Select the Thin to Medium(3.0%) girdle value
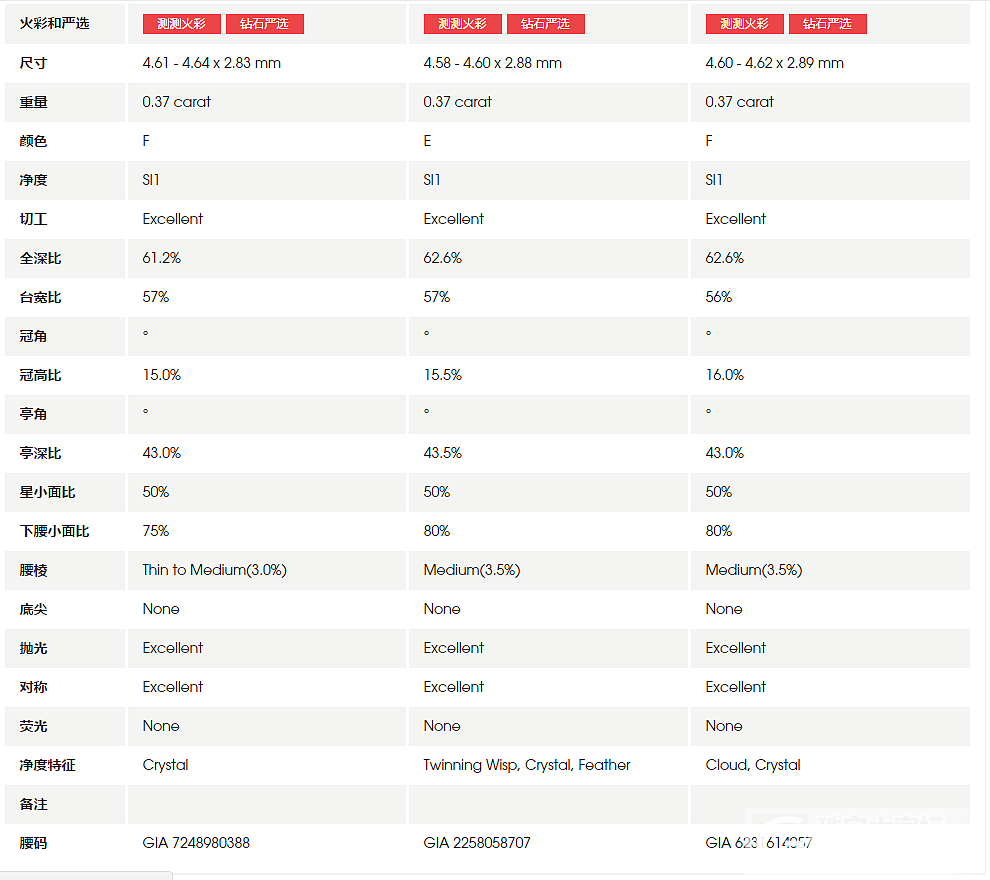Screen dimensions: 990x880 pos(214,570)
